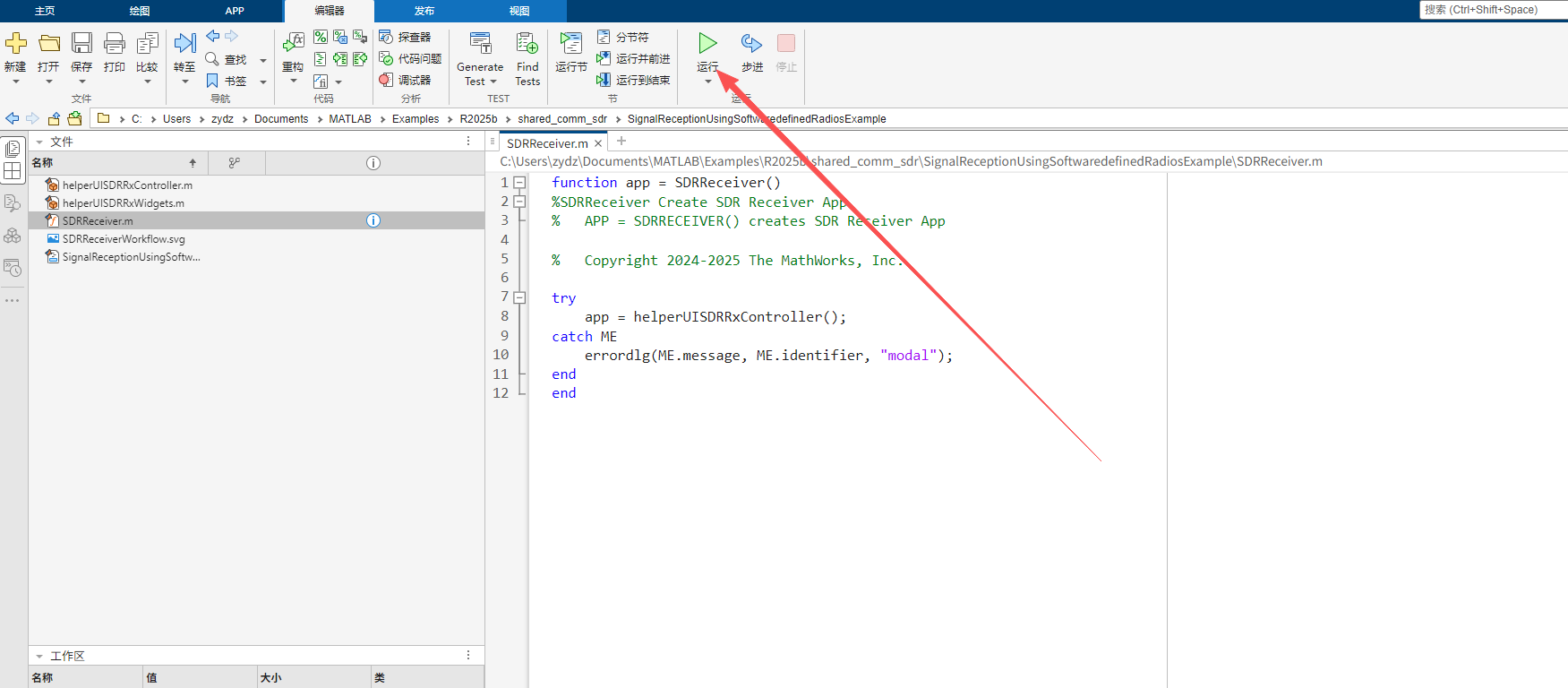The height and width of the screenshot is (688, 1568).
Task: Open the 重构 dropdown arrow
Action: pyautogui.click(x=293, y=82)
